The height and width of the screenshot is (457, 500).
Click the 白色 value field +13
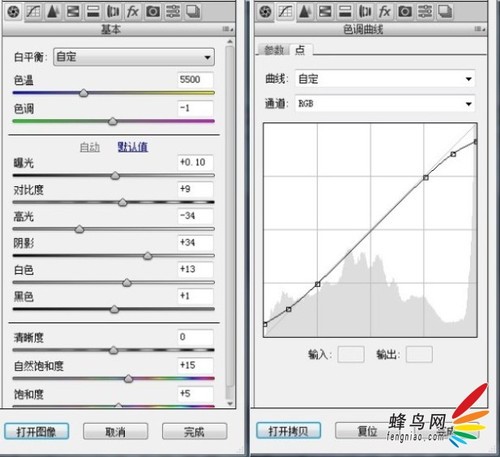195,269
